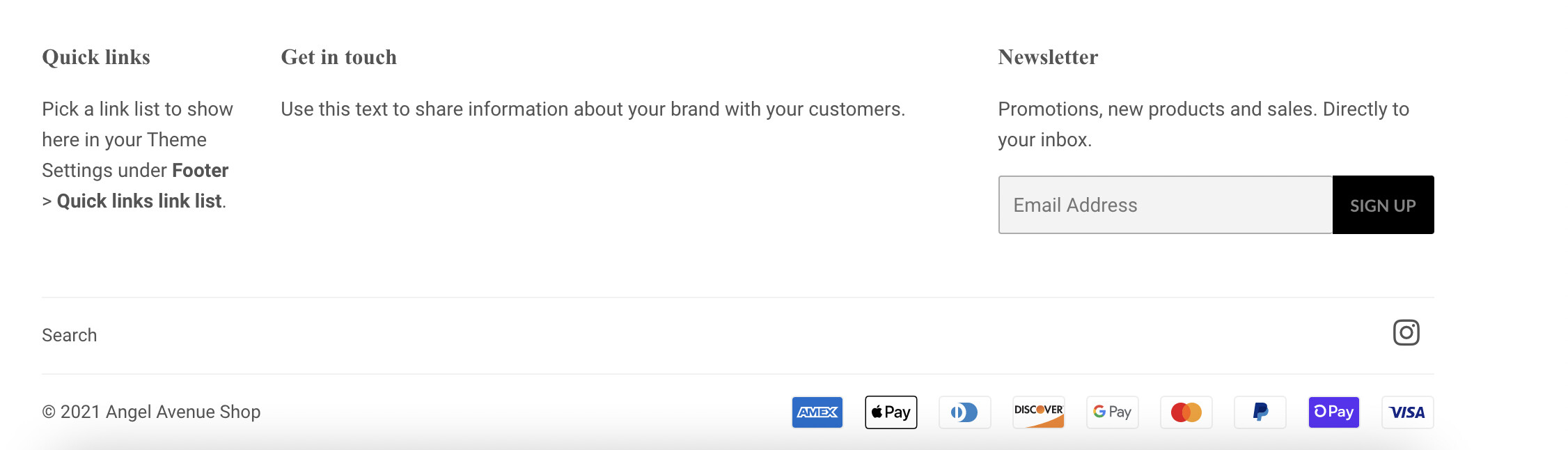Click the Quick links heading

click(96, 57)
